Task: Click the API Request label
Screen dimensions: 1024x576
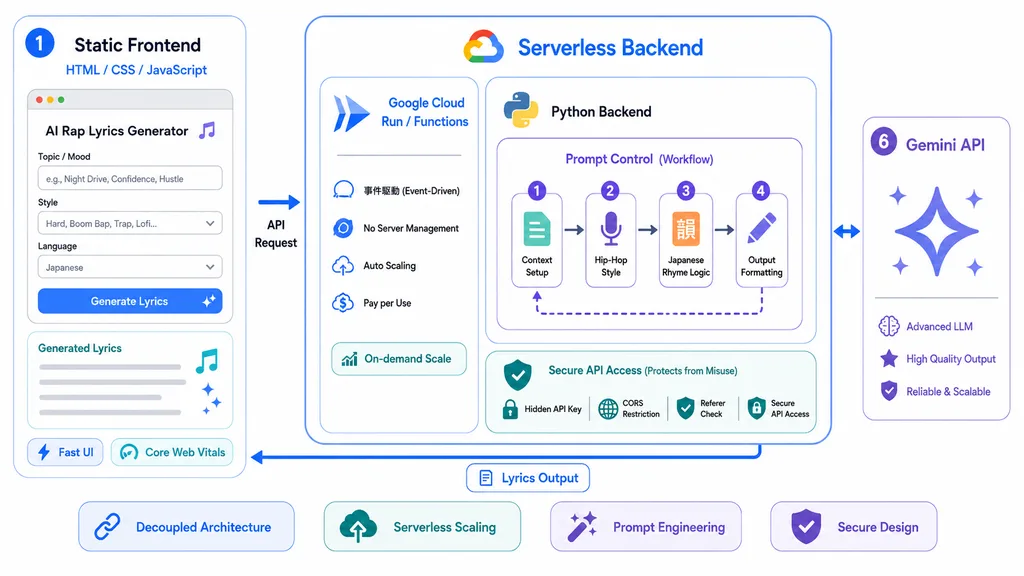Action: (276, 234)
